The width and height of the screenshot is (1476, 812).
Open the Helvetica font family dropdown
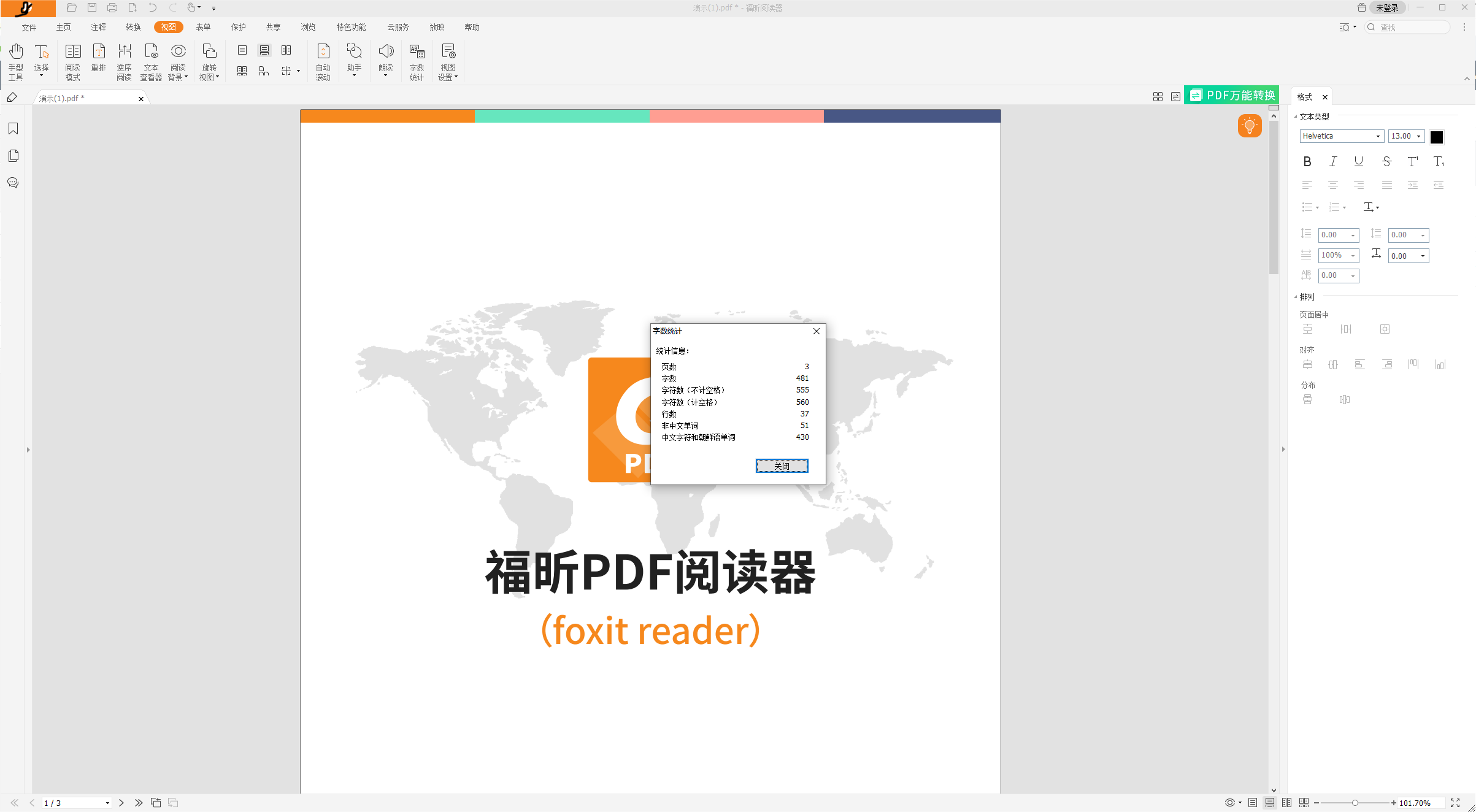[1377, 136]
